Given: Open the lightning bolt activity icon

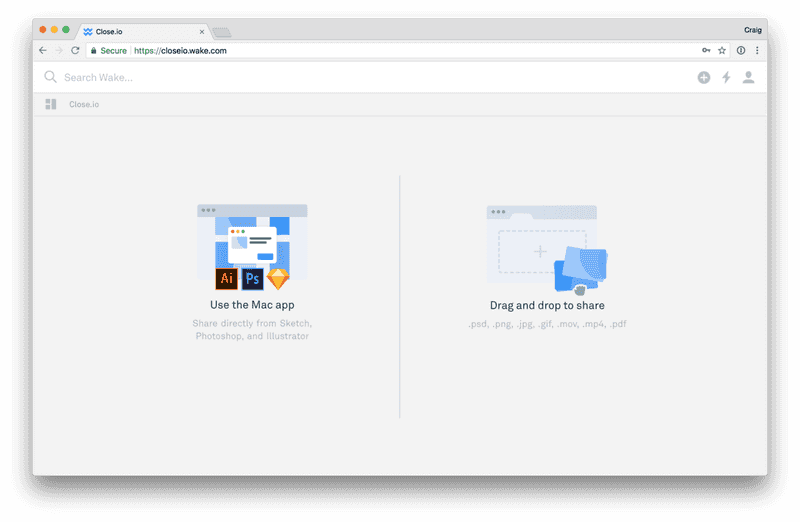Looking at the screenshot, I should pos(726,78).
